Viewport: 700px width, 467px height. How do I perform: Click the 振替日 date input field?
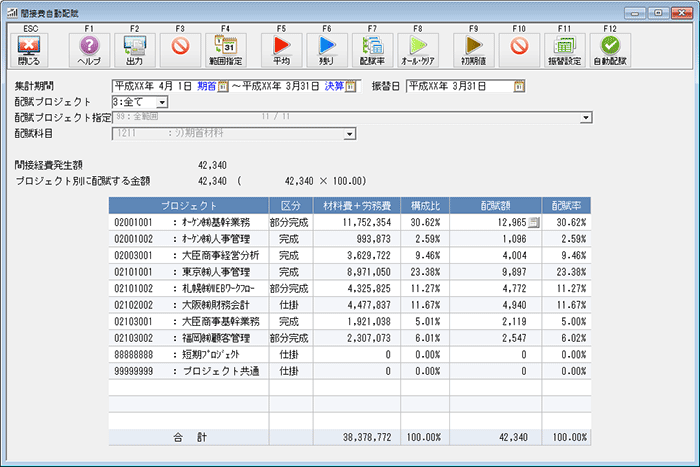pos(466,86)
